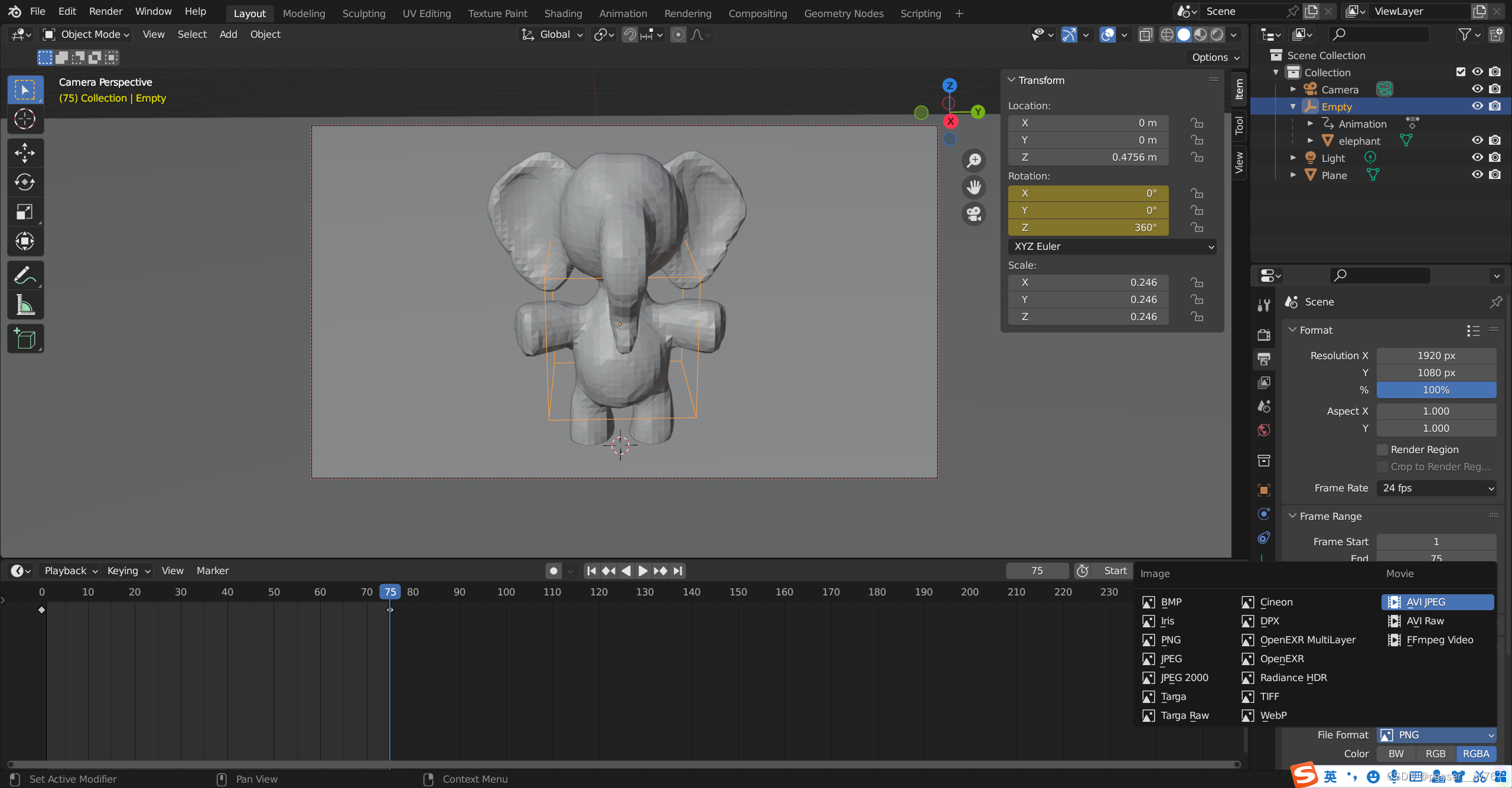
Task: Expand the Camera item in outliner
Action: [x=1293, y=89]
